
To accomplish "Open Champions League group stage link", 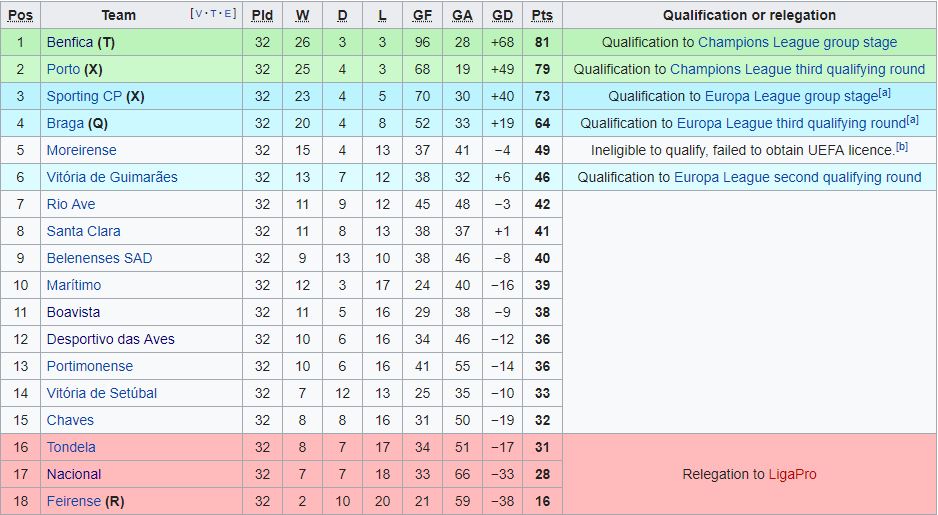I will (x=797, y=42).
